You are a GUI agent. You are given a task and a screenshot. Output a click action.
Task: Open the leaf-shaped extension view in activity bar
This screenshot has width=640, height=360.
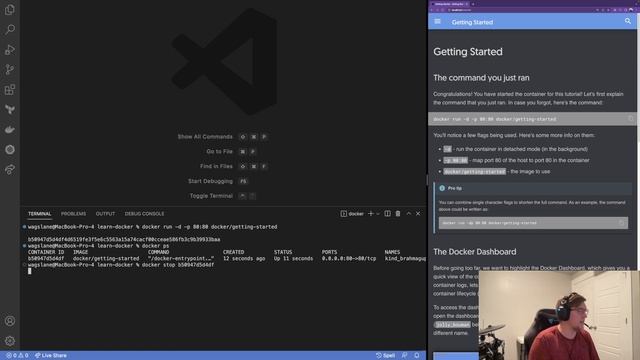(x=10, y=109)
